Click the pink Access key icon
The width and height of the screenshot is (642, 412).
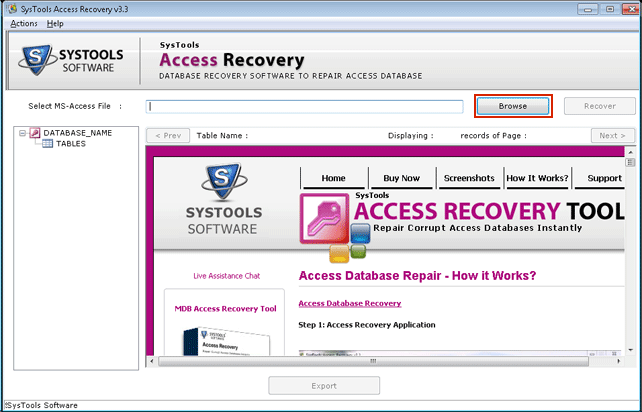click(325, 218)
